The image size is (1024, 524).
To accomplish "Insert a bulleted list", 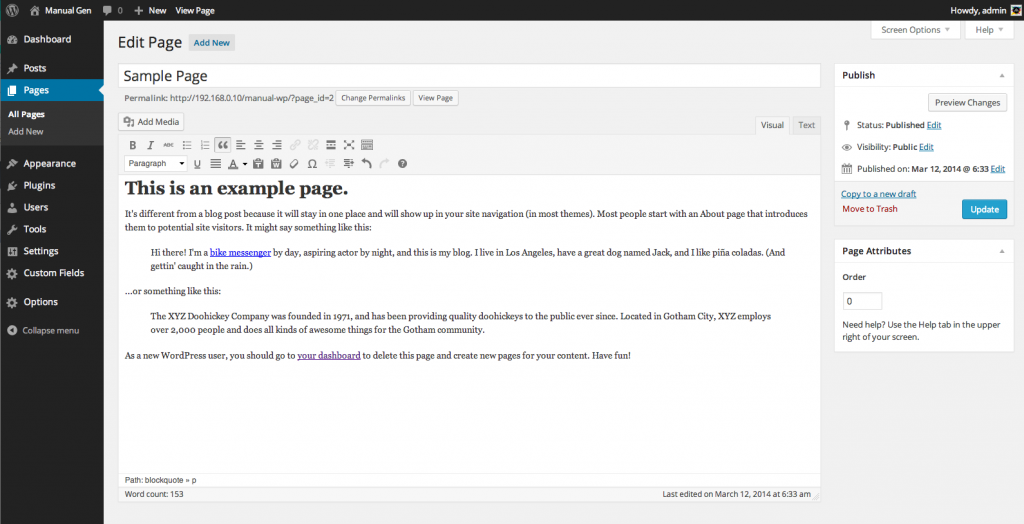I will coord(187,145).
